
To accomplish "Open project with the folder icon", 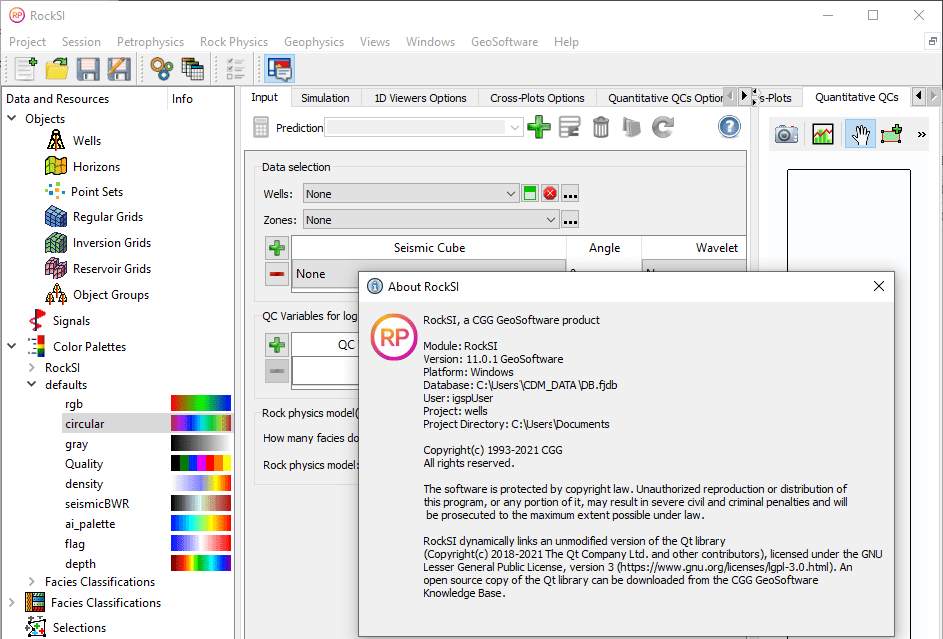I will coord(57,69).
